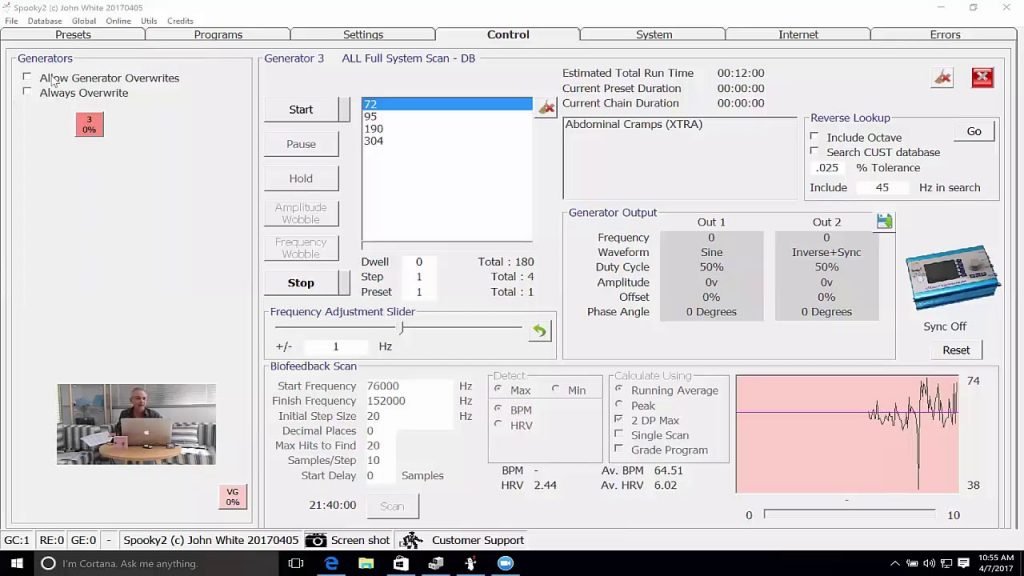The image size is (1024, 576).
Task: Click the Frequency Adjustment Slider handle
Action: [x=401, y=327]
